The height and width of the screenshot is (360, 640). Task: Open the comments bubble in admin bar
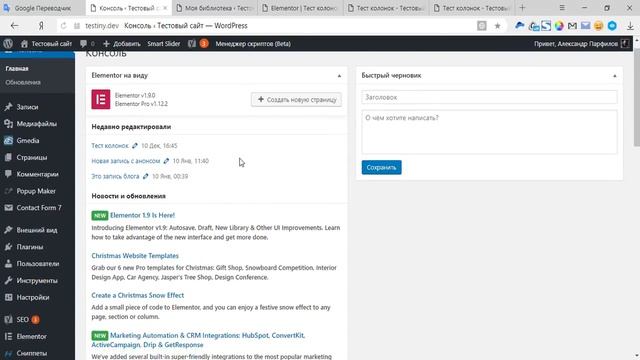click(87, 44)
